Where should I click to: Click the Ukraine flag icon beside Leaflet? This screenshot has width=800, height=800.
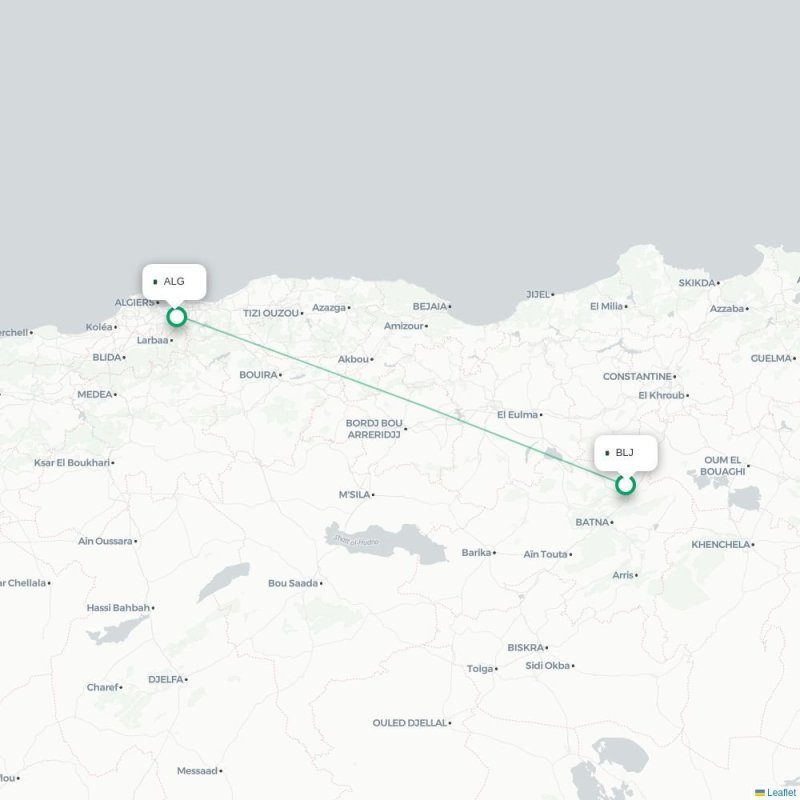click(760, 793)
